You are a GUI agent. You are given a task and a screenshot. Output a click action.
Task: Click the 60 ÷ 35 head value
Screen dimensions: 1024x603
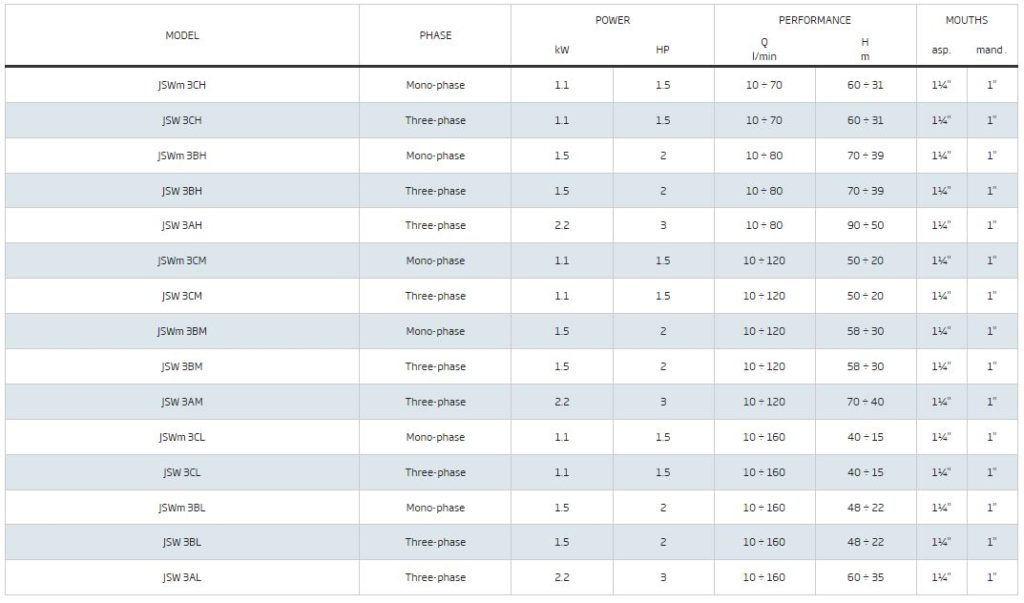pyautogui.click(x=865, y=578)
